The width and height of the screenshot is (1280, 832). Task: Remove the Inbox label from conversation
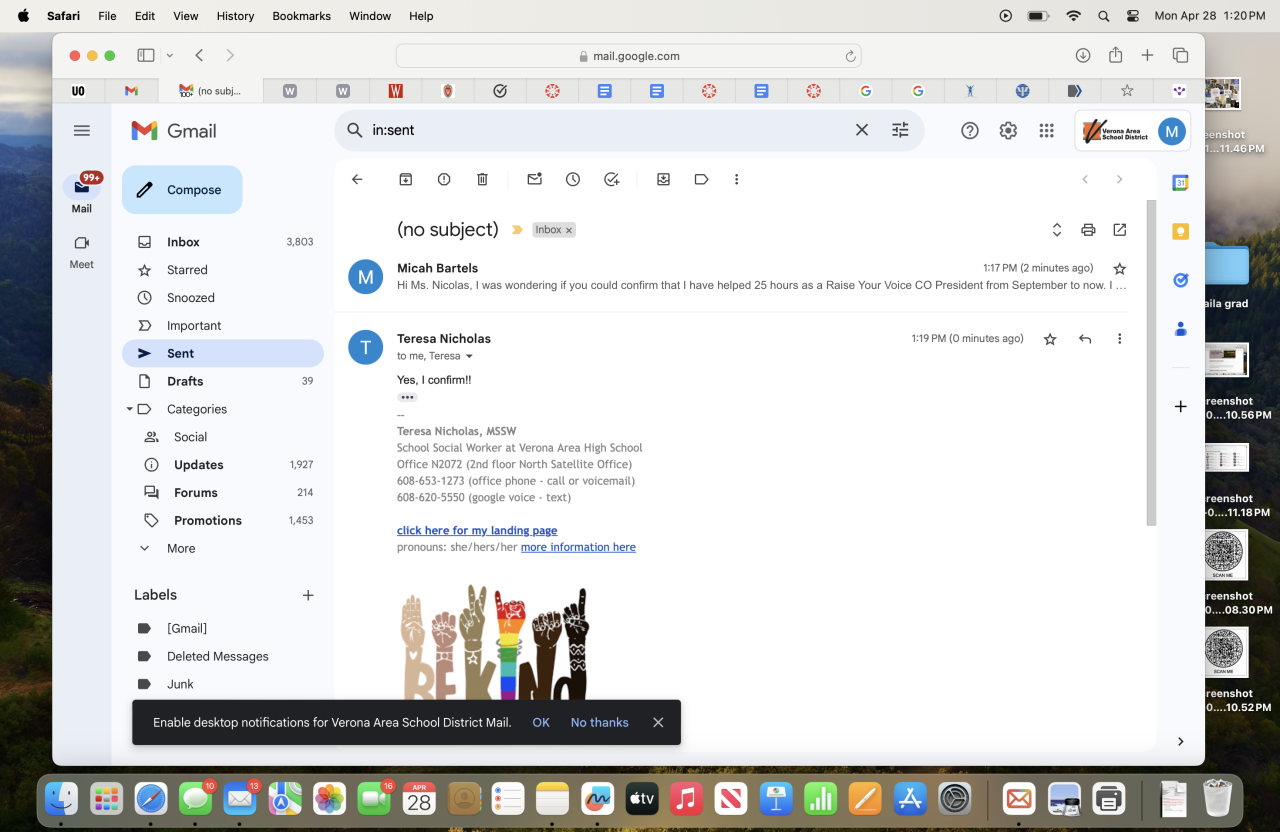point(569,230)
